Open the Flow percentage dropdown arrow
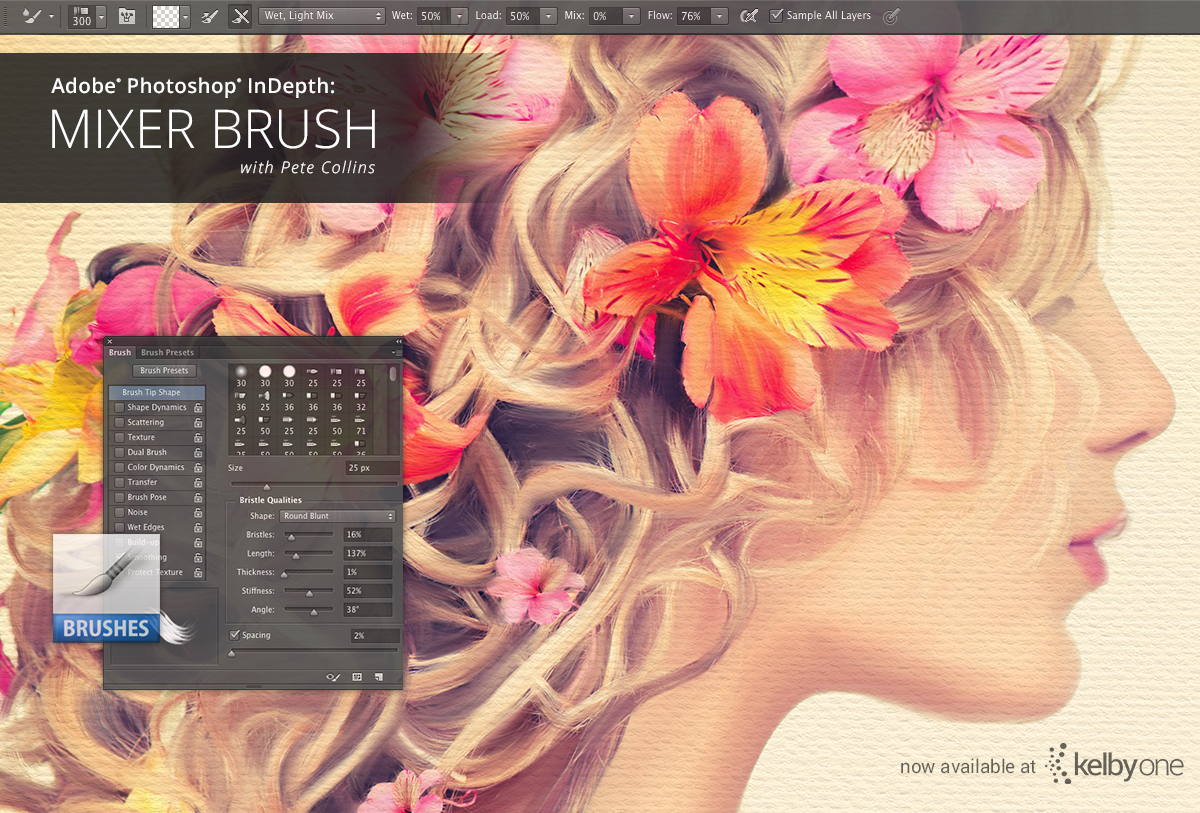The width and height of the screenshot is (1200, 813). pos(719,16)
